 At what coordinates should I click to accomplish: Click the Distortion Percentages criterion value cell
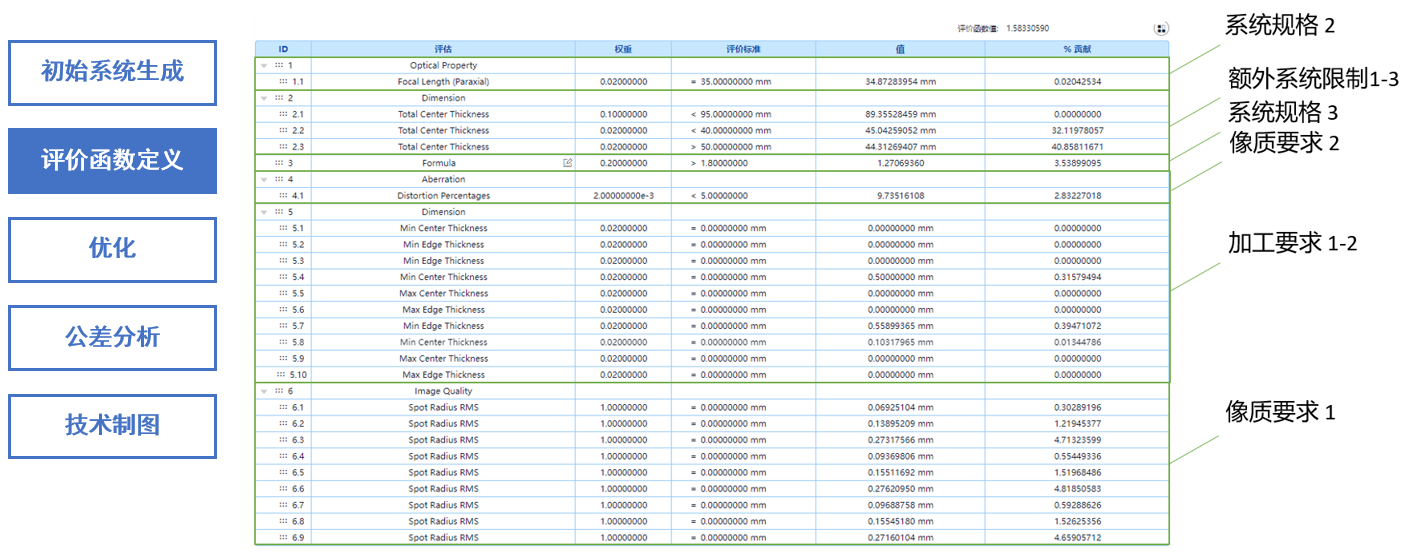742,196
